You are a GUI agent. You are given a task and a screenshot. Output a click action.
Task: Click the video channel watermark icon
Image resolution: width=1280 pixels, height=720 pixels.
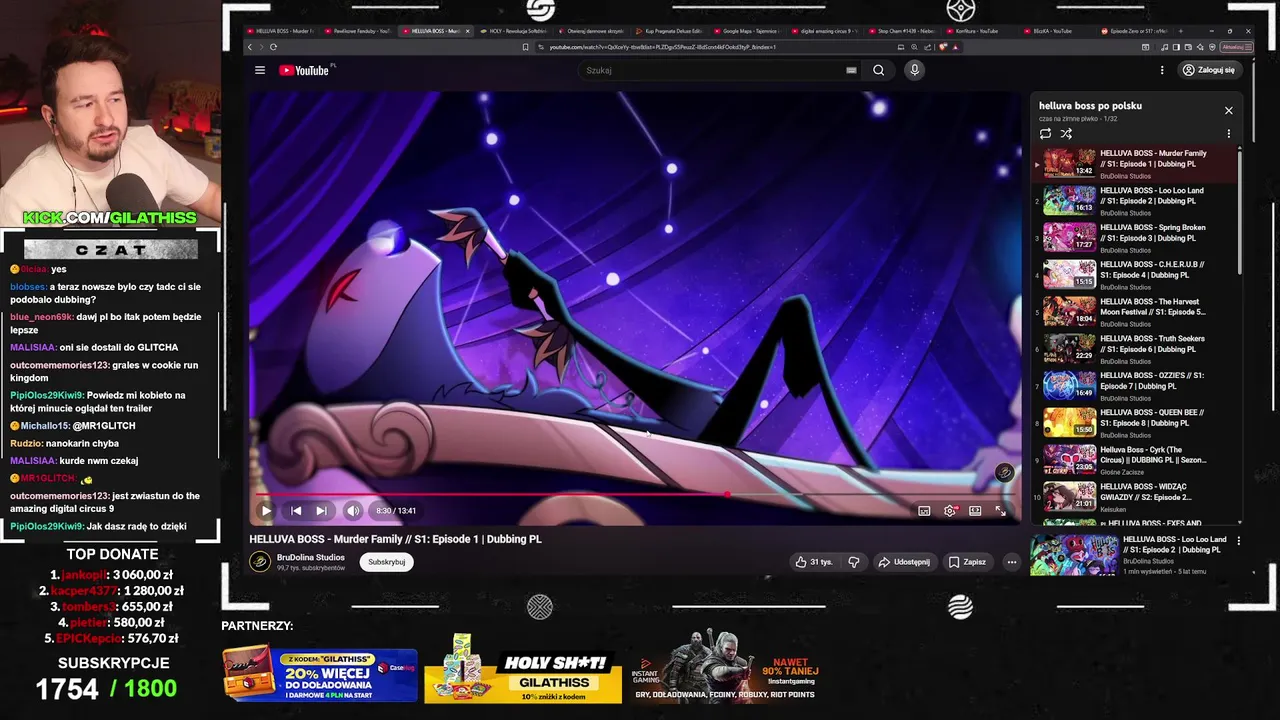pyautogui.click(x=1004, y=473)
